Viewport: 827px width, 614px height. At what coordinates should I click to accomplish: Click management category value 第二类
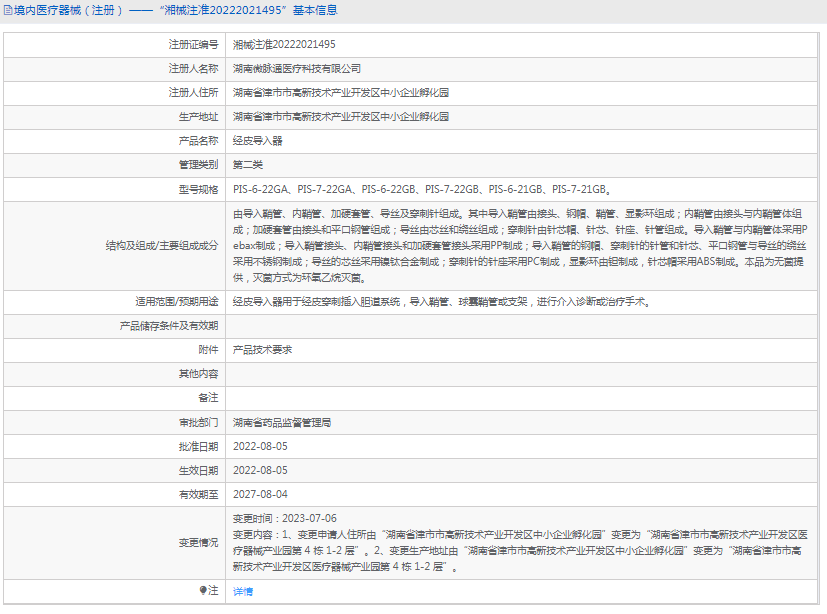click(x=248, y=165)
